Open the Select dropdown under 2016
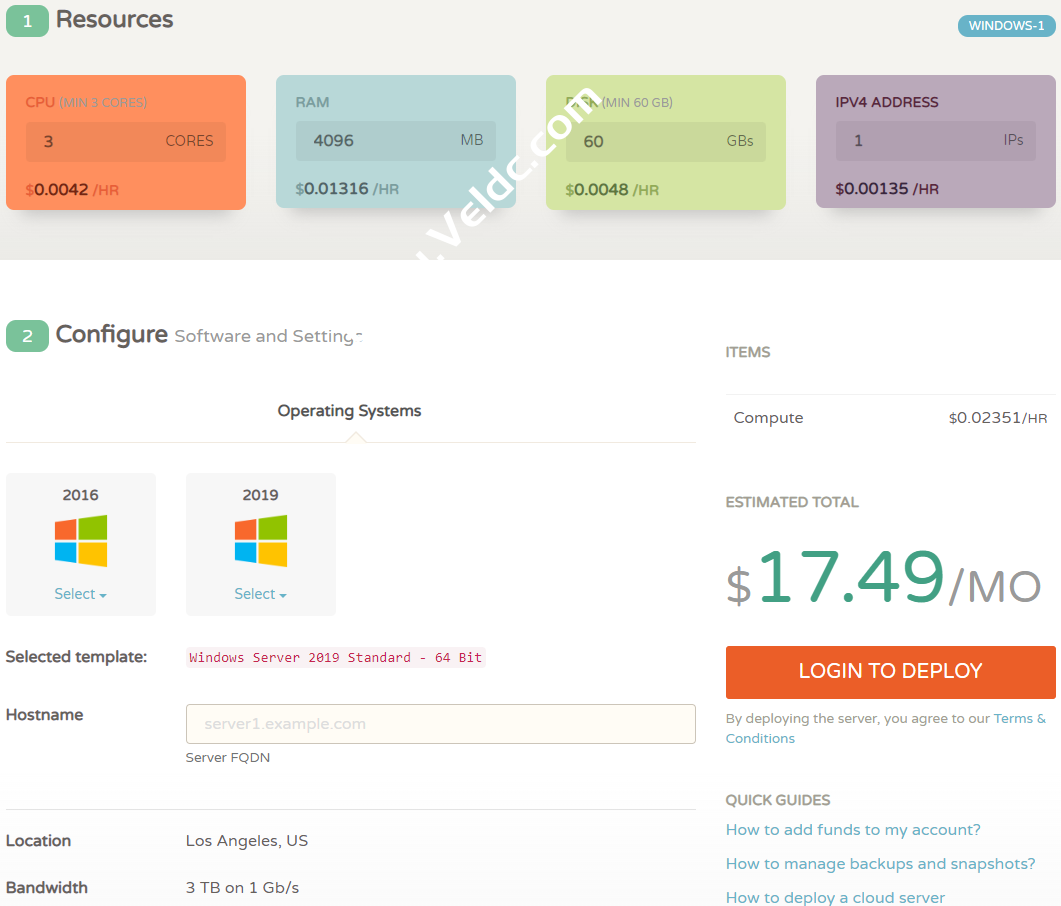 coord(80,594)
